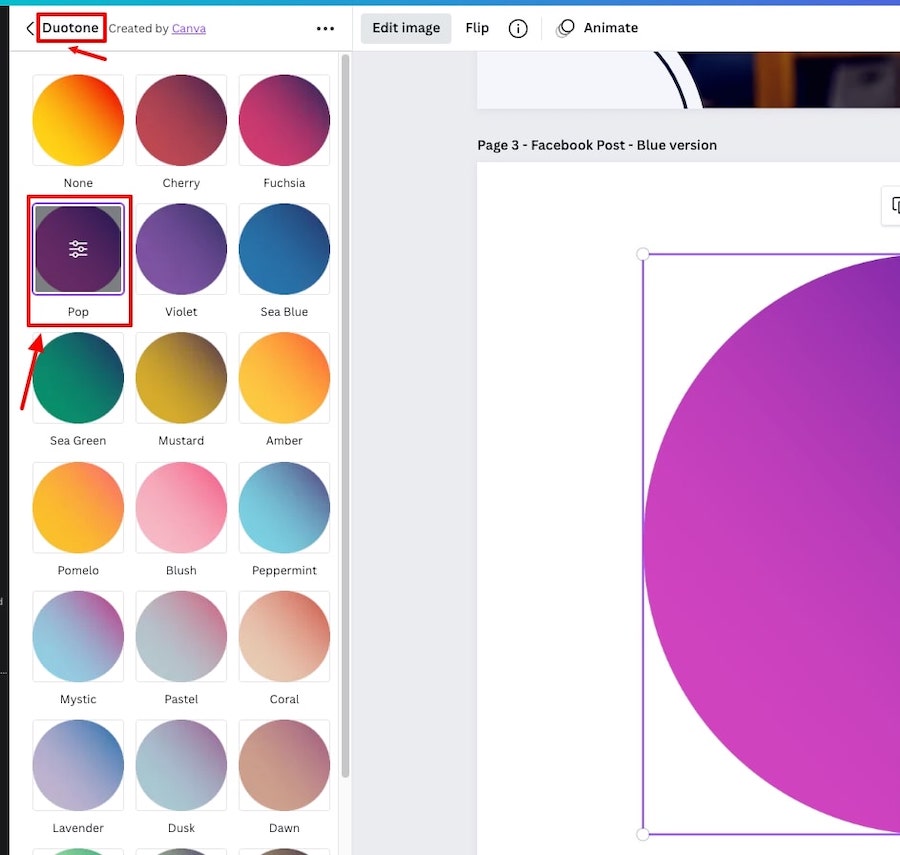Image resolution: width=900 pixels, height=855 pixels.
Task: Open the image info icon
Action: (518, 28)
